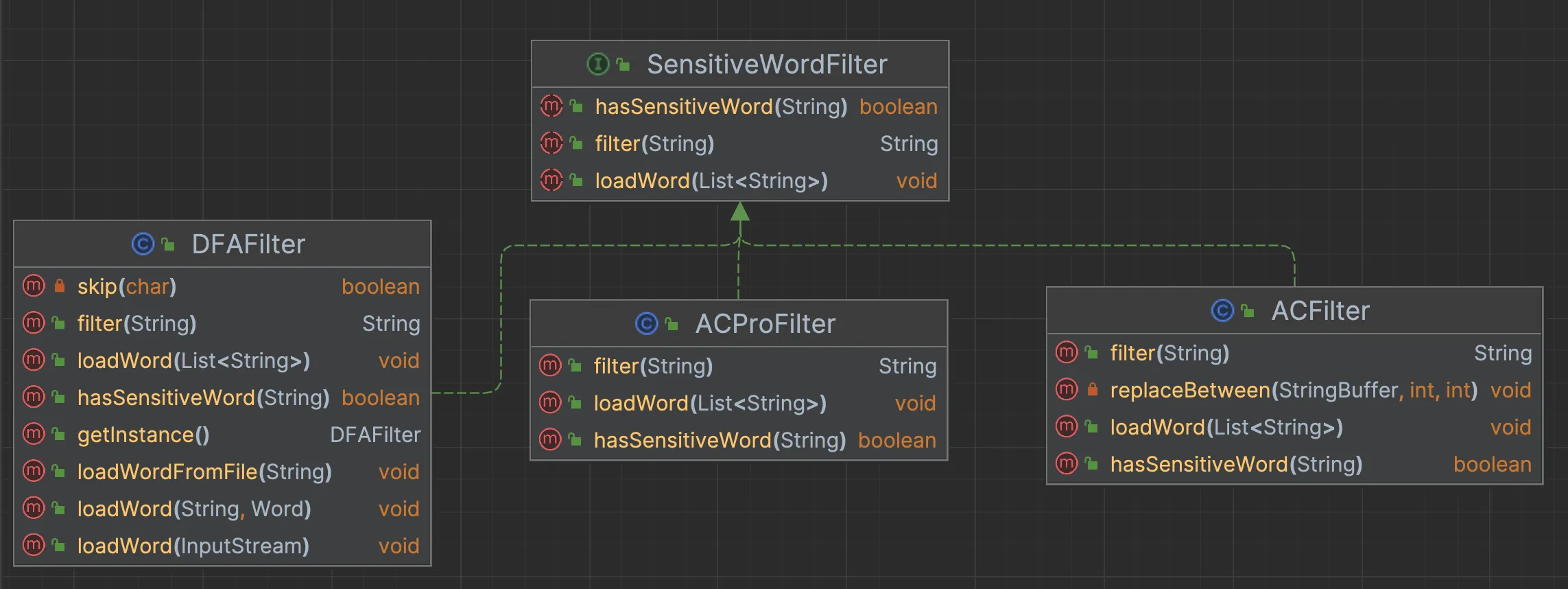Viewport: 1568px width, 589px height.
Task: Select replaceBetween(StringBuffer, int, int) method
Action: pyautogui.click(x=1294, y=390)
